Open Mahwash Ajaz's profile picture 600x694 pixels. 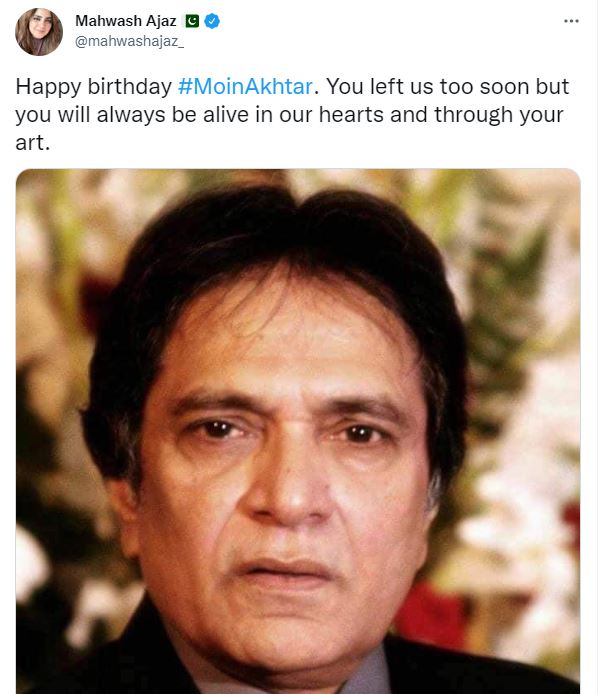(39, 31)
